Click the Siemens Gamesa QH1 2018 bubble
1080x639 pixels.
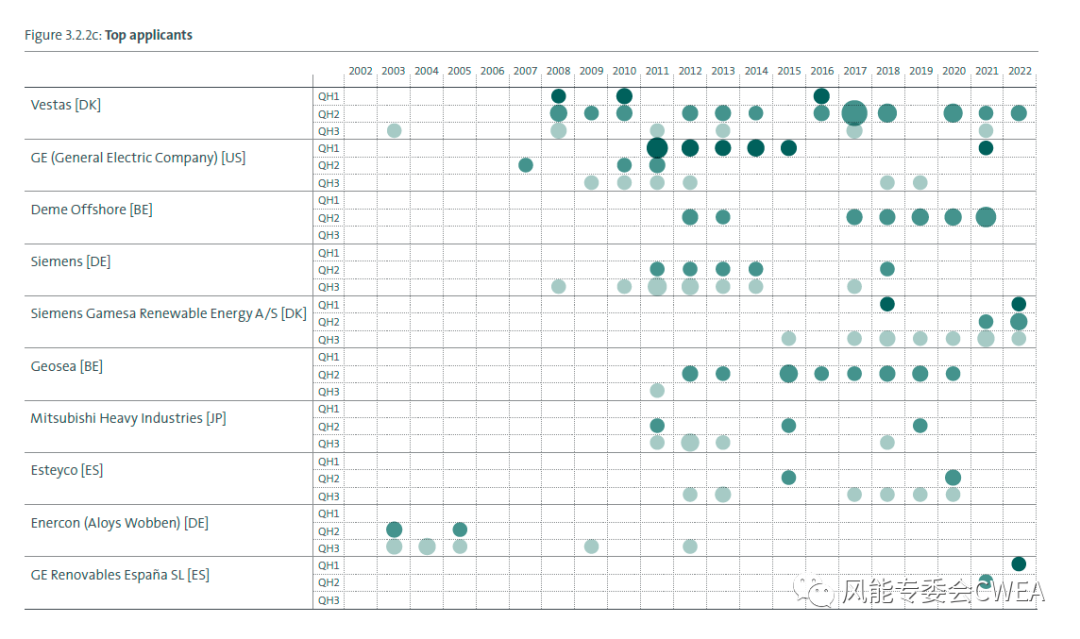[887, 304]
